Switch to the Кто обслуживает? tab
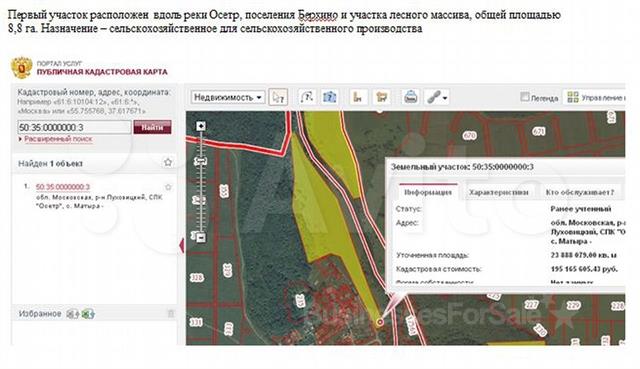The image size is (640, 369). click(x=580, y=192)
